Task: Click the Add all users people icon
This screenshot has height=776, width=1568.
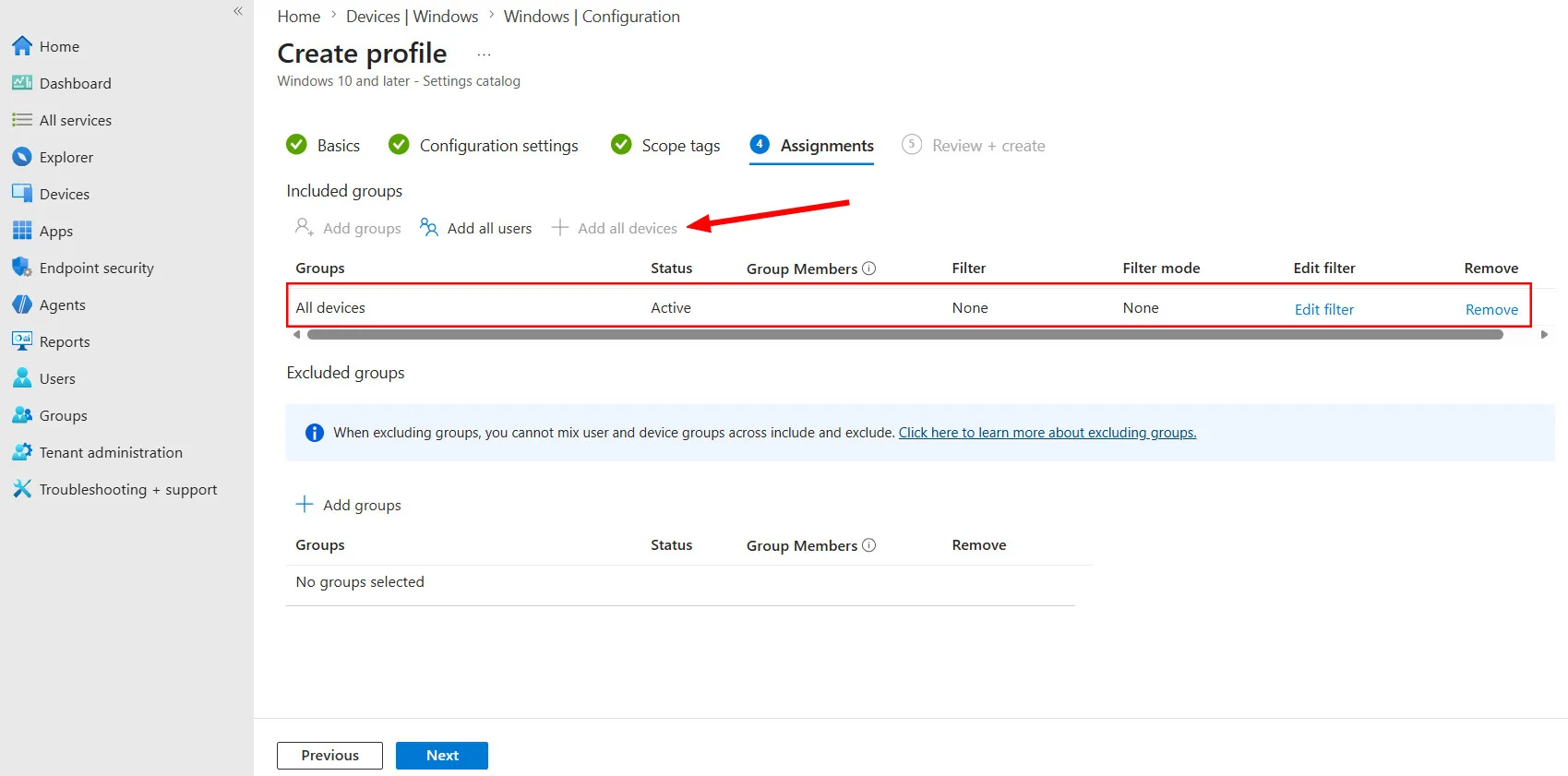Action: (428, 227)
